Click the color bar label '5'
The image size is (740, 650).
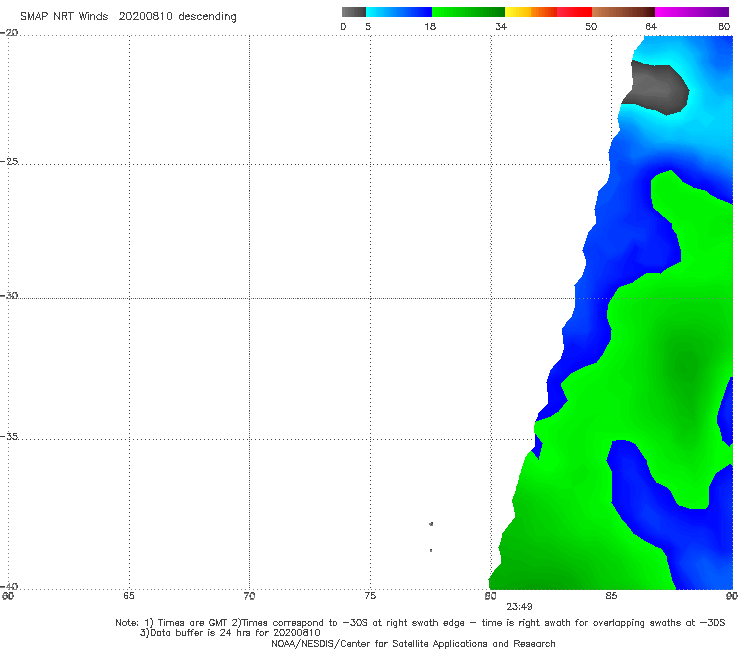368,26
